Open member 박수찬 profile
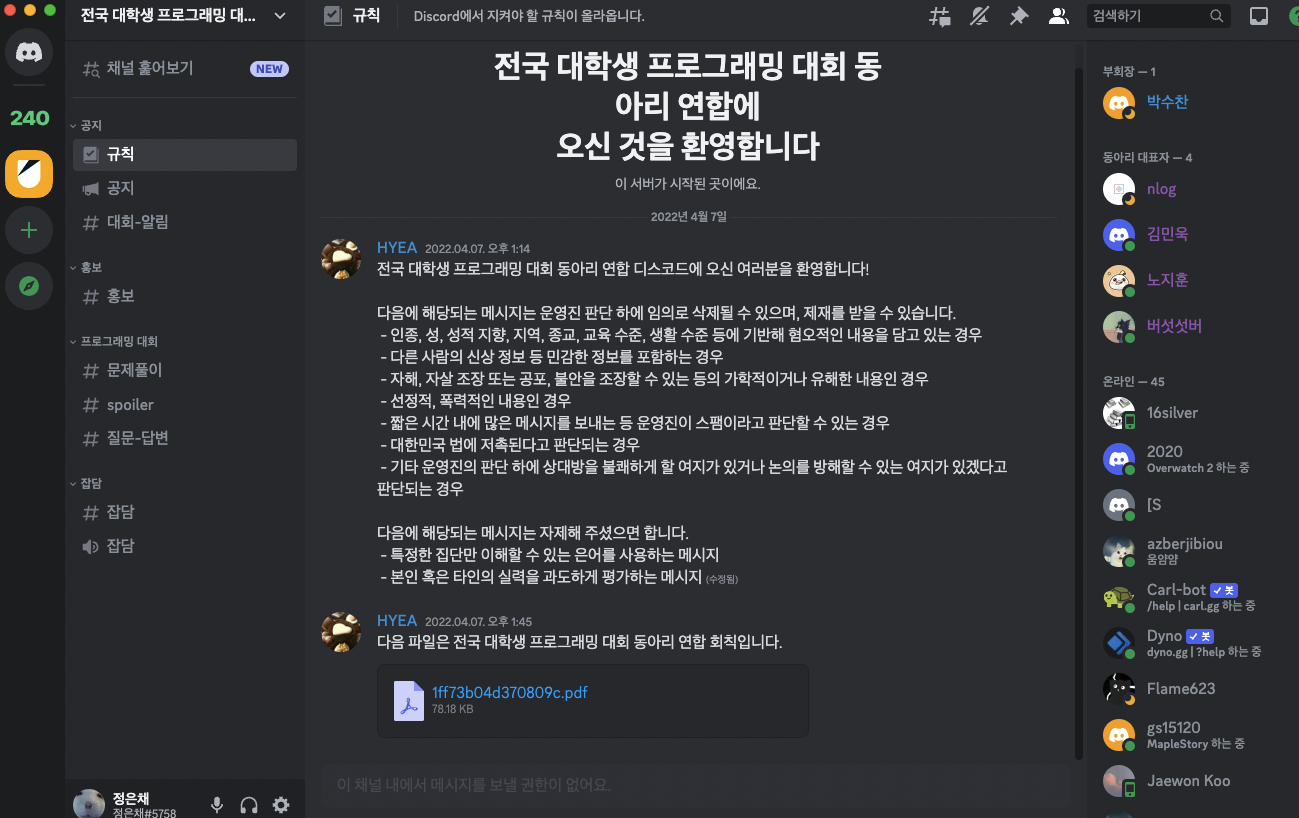Image resolution: width=1299 pixels, height=818 pixels. [x=1189, y=102]
